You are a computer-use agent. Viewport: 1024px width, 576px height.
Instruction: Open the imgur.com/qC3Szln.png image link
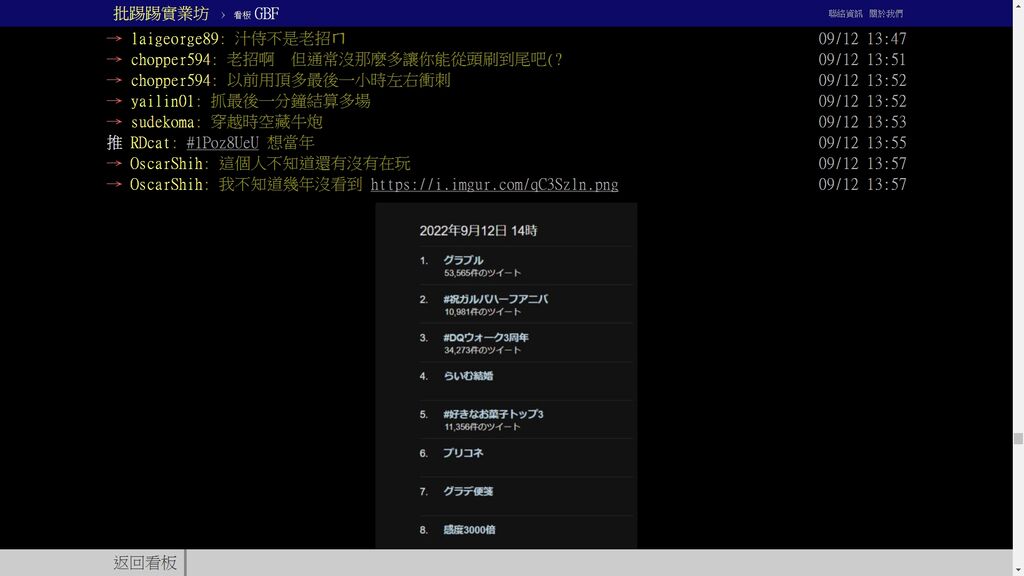[494, 185]
